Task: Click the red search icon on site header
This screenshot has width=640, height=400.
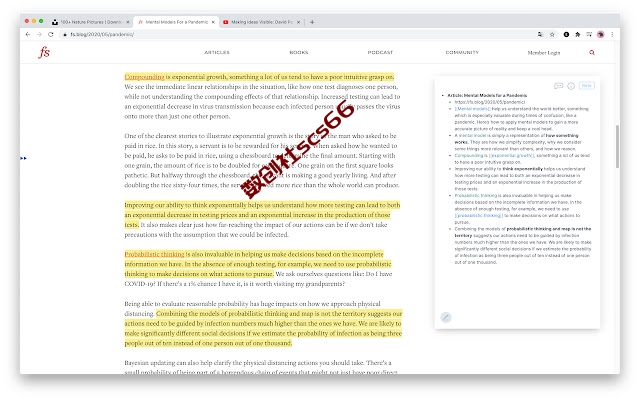Action: click(592, 53)
